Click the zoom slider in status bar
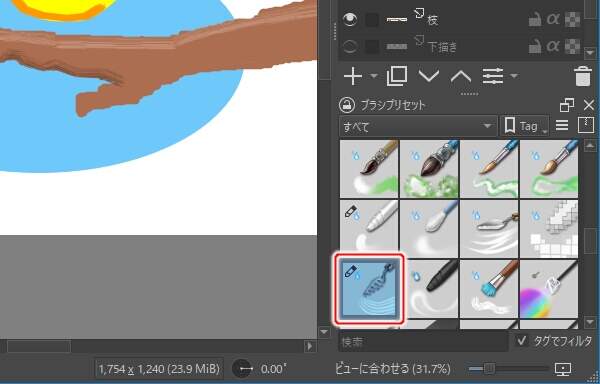Viewport: 600px width, 384px height. click(508, 369)
